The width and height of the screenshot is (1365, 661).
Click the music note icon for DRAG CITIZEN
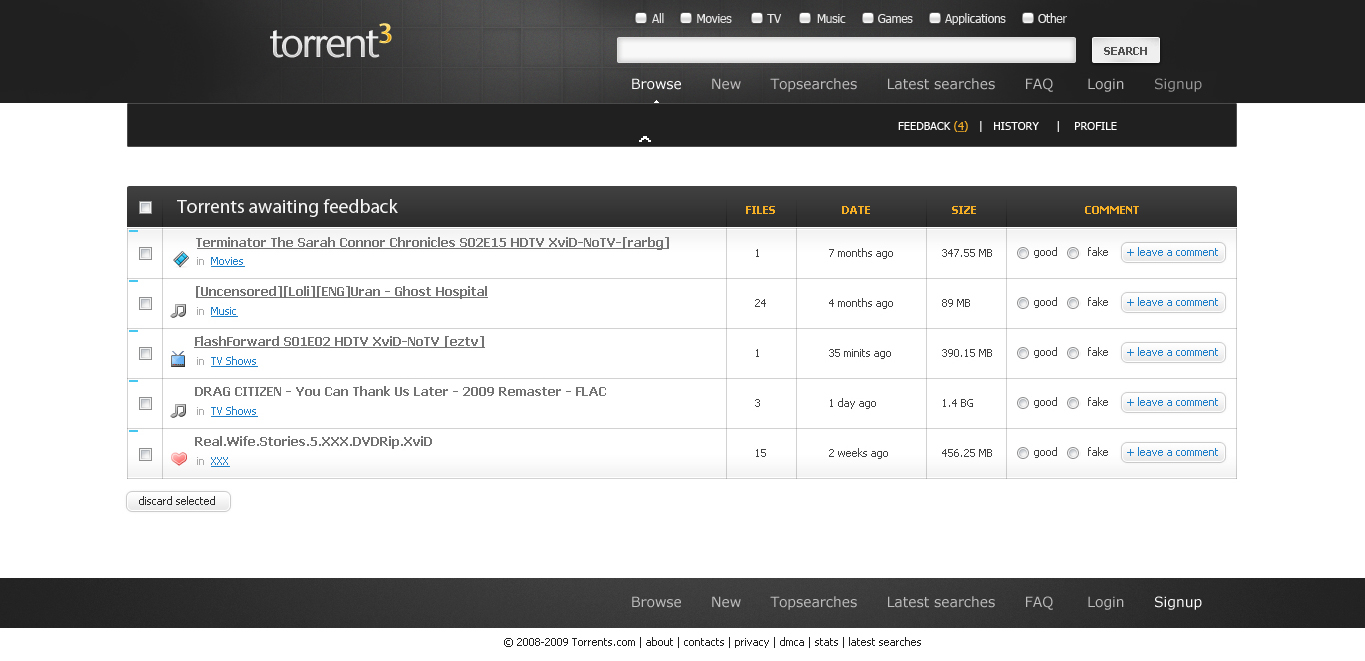(x=179, y=410)
